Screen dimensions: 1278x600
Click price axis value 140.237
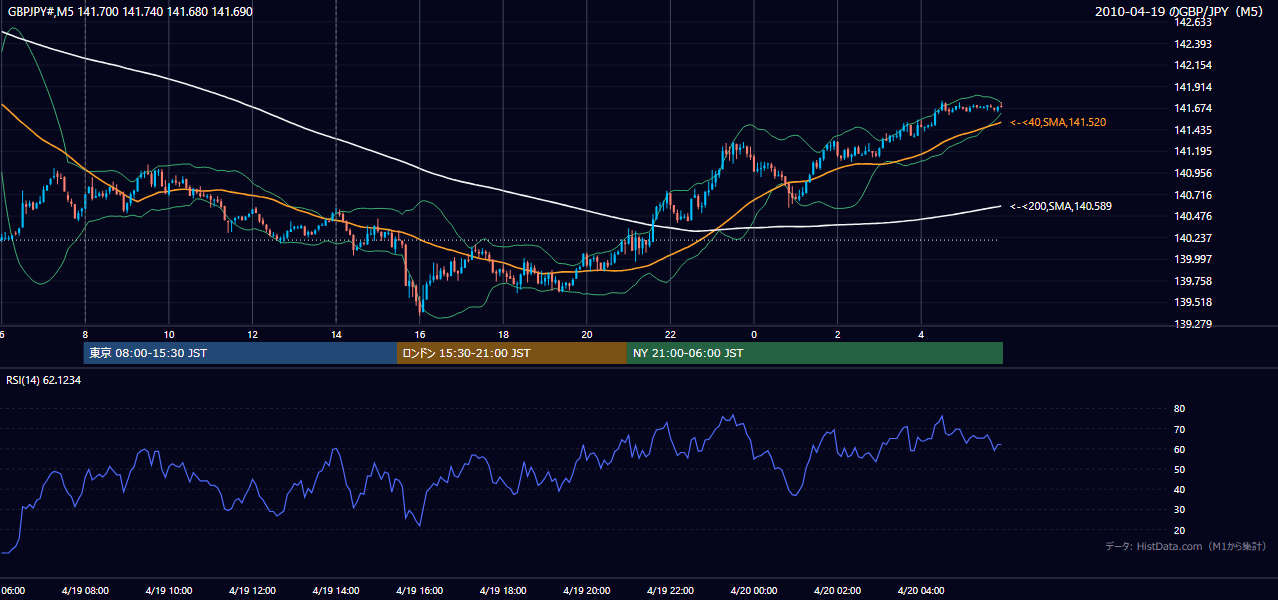pos(1193,238)
